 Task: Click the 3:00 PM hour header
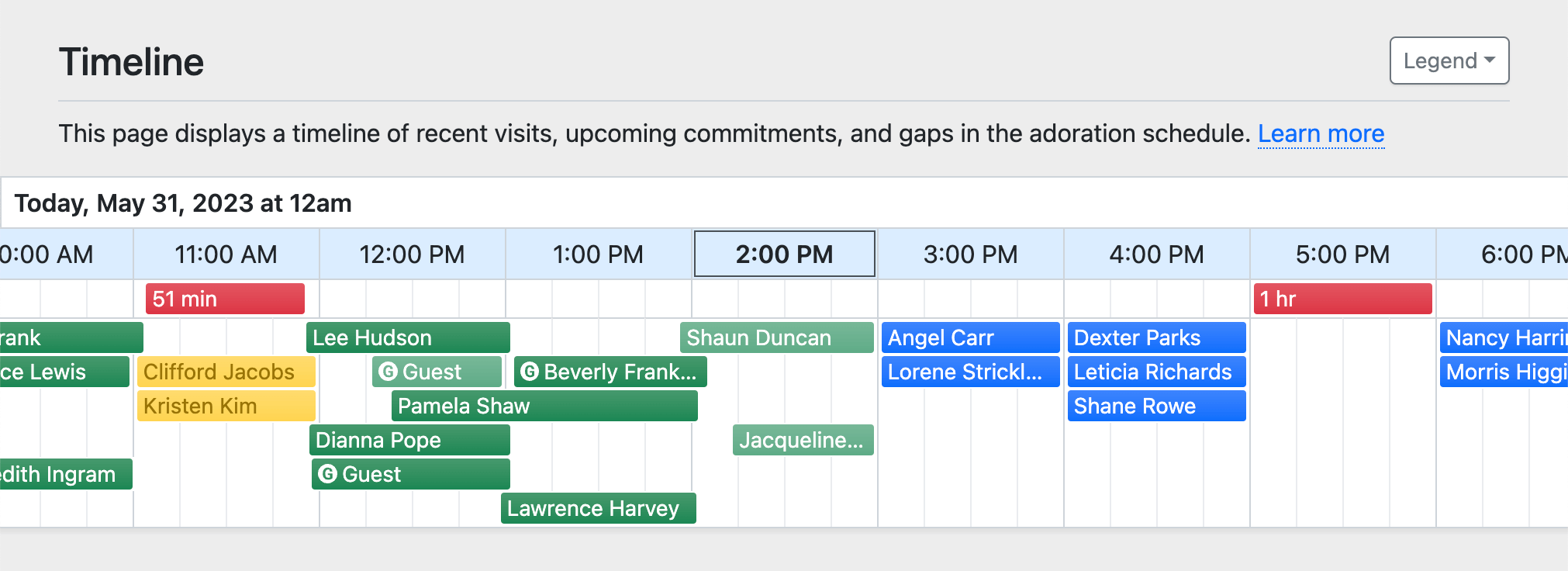click(x=970, y=254)
